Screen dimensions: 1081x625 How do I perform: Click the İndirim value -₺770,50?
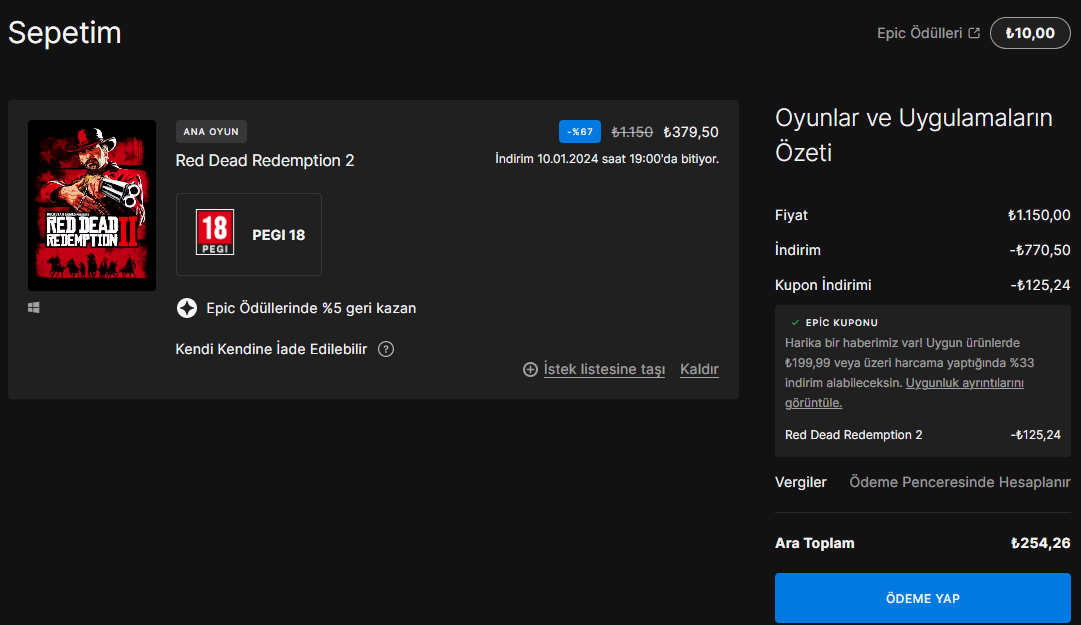click(x=1040, y=250)
